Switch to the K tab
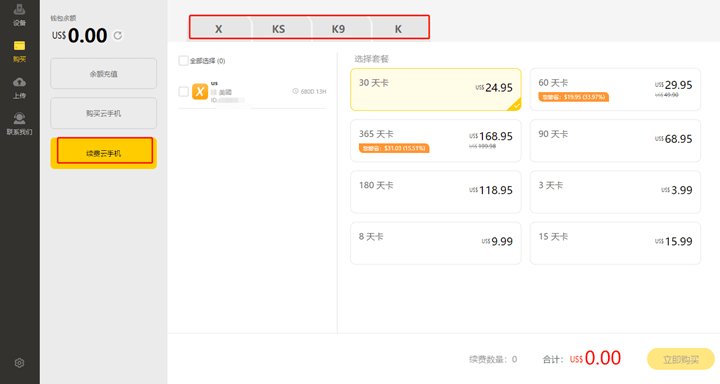Image resolution: width=720 pixels, height=384 pixels. (x=398, y=29)
